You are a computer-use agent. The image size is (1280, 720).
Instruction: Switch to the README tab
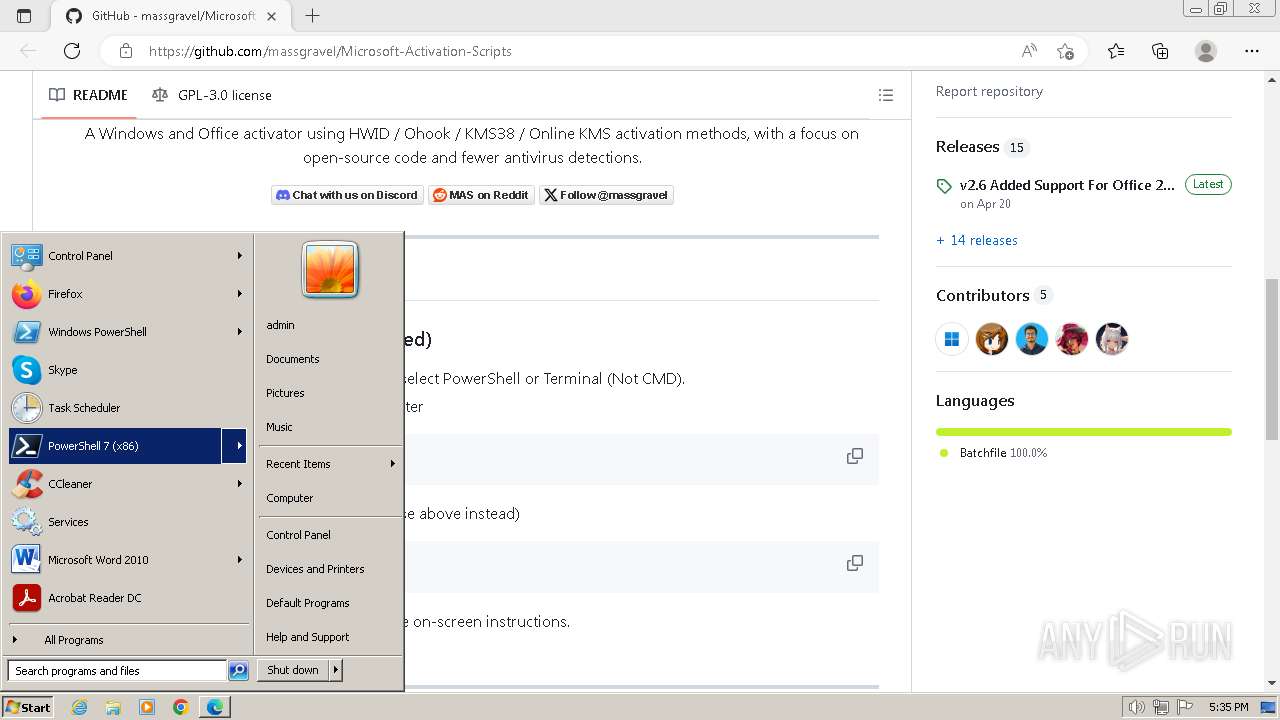[x=88, y=95]
